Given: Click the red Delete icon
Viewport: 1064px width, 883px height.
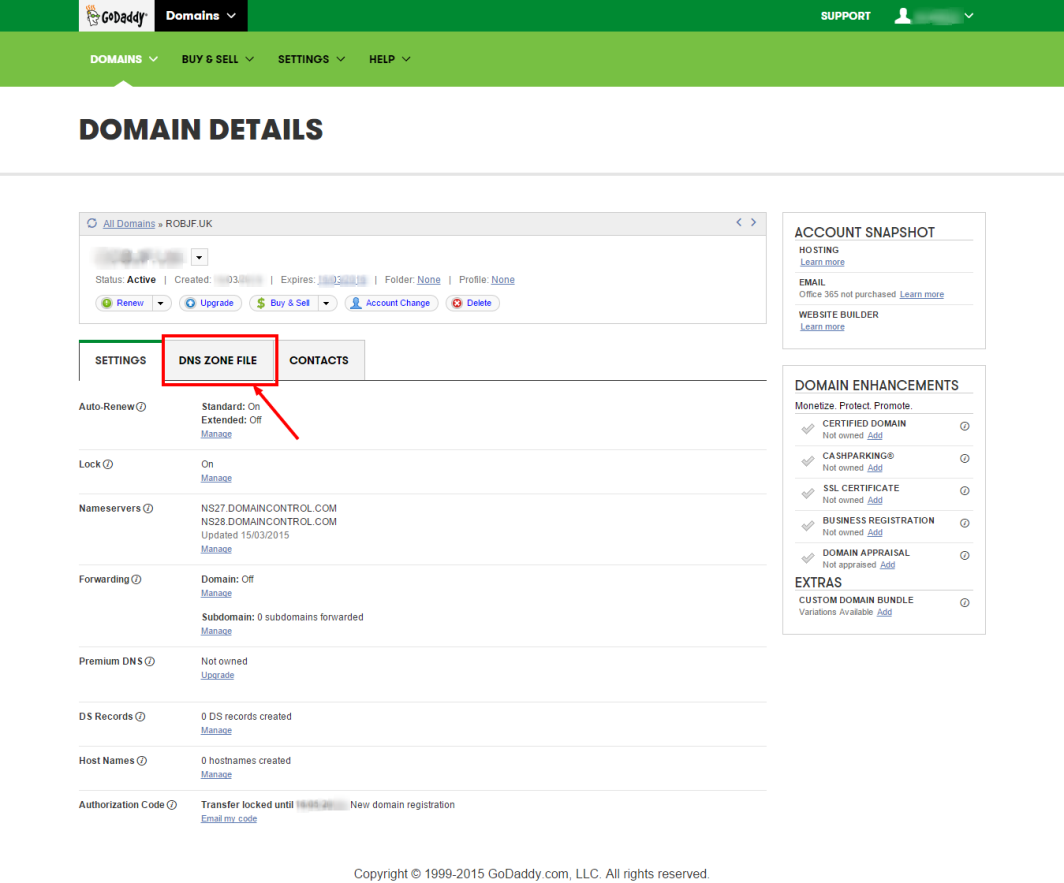Looking at the screenshot, I should click(456, 302).
